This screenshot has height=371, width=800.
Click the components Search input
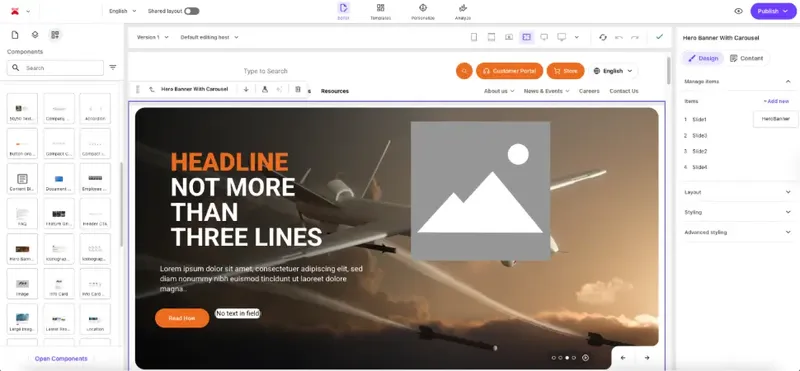click(55, 68)
